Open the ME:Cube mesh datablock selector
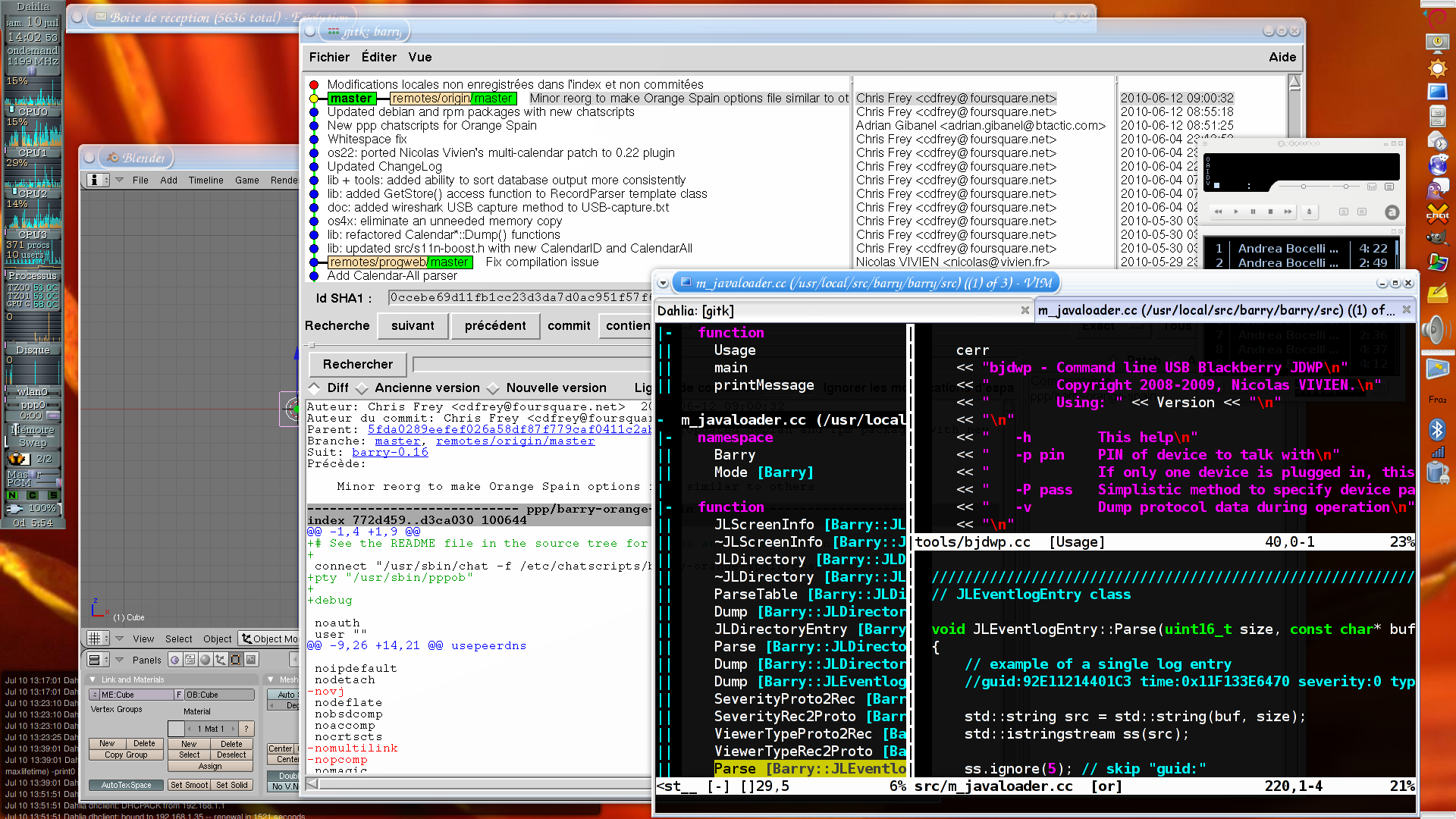The image size is (1456, 819). 95,695
